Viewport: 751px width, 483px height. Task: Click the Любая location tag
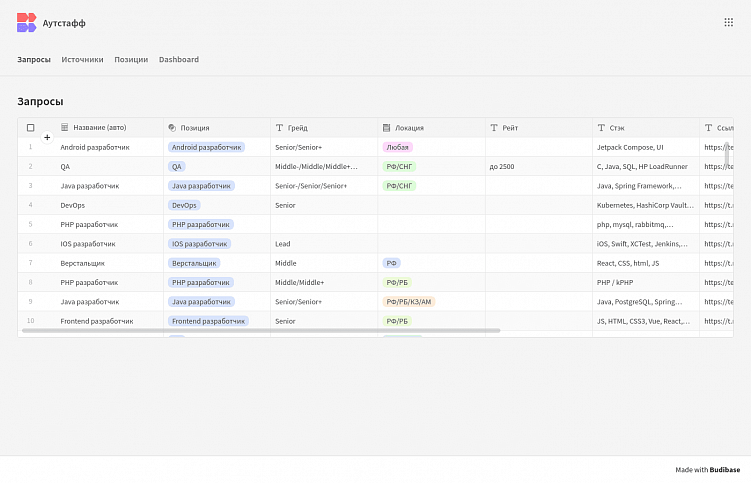[397, 147]
